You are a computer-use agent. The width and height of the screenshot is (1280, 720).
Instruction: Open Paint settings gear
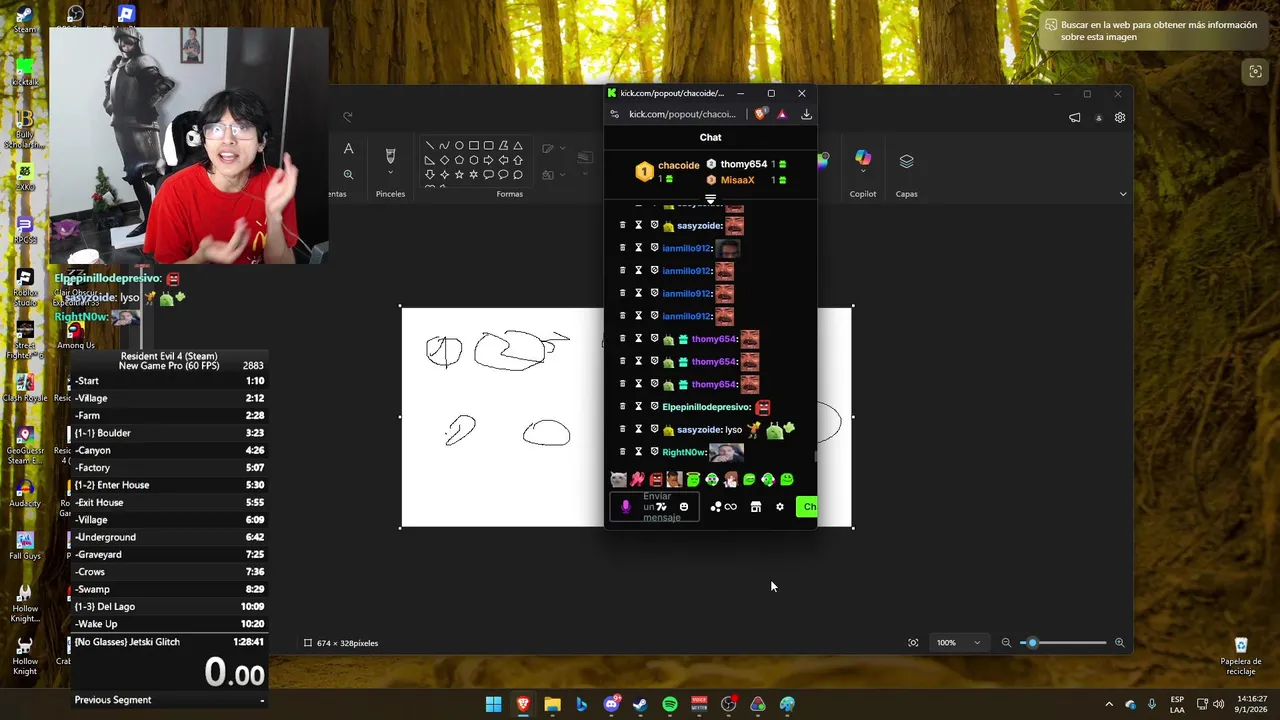(x=1120, y=118)
